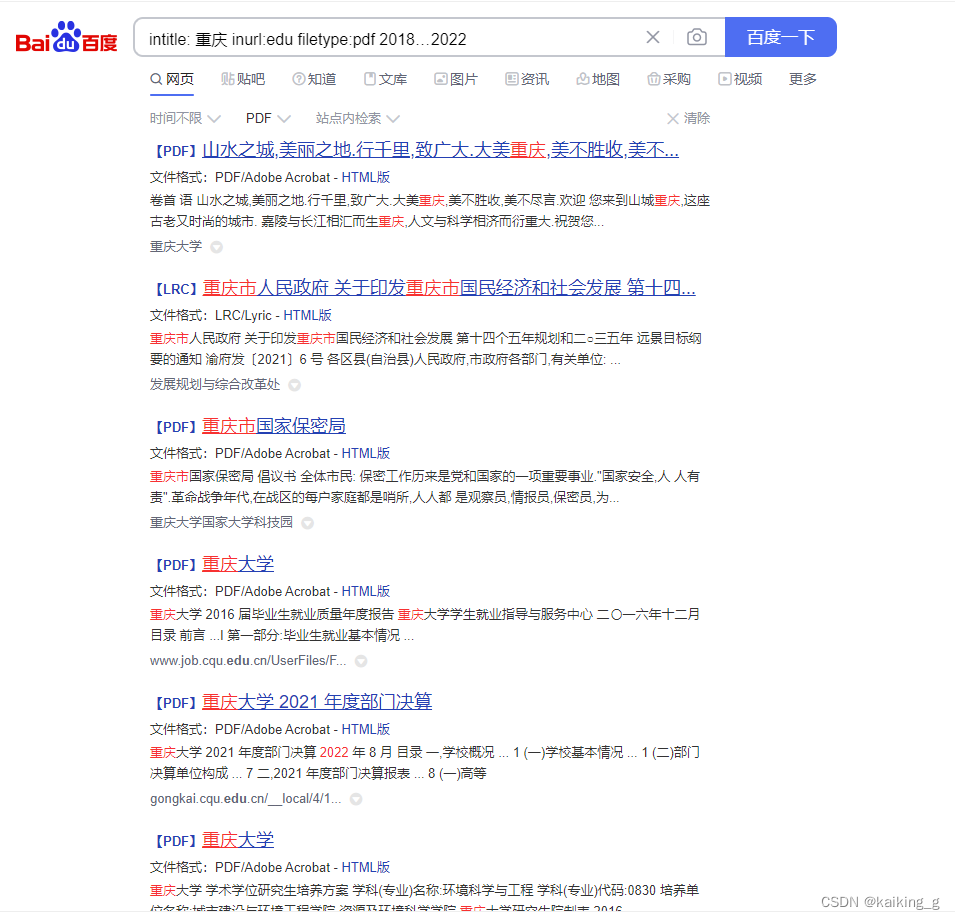This screenshot has height=919, width=955.
Task: Open the 图片 tab
Action: click(x=456, y=79)
